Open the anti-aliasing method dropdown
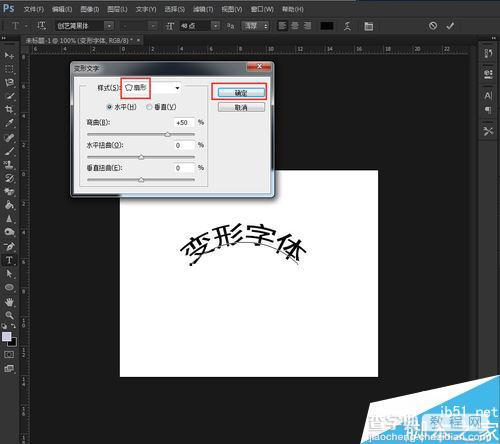 (255, 26)
